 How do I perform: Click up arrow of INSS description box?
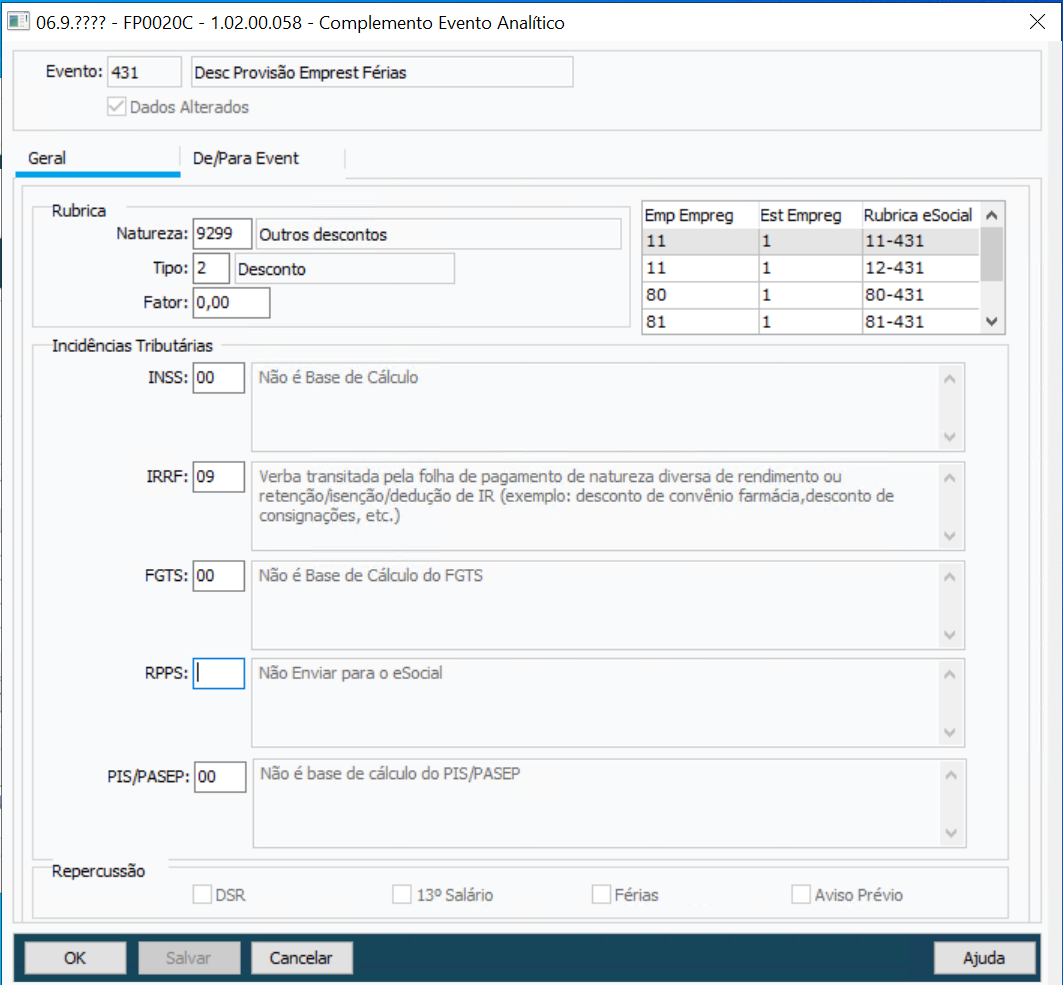[950, 379]
